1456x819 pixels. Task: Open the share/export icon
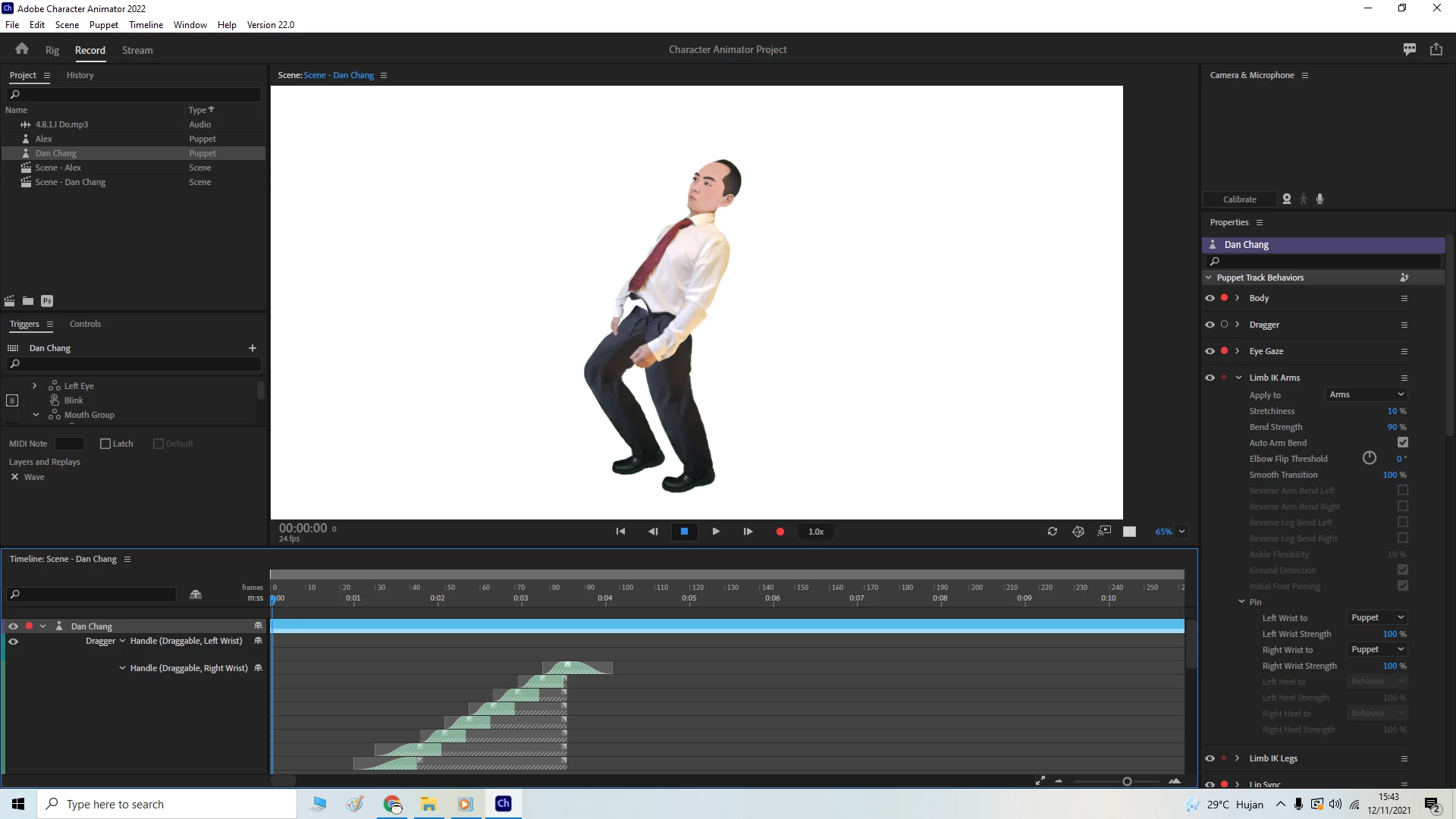click(1436, 49)
